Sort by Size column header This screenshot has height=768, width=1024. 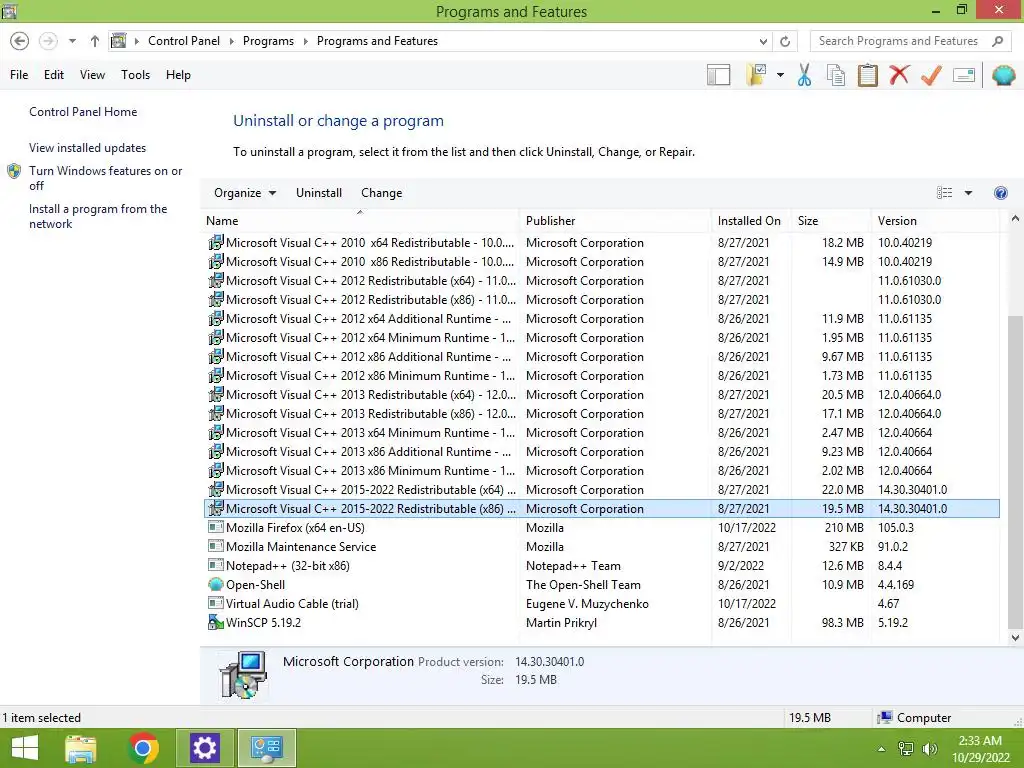(831, 221)
